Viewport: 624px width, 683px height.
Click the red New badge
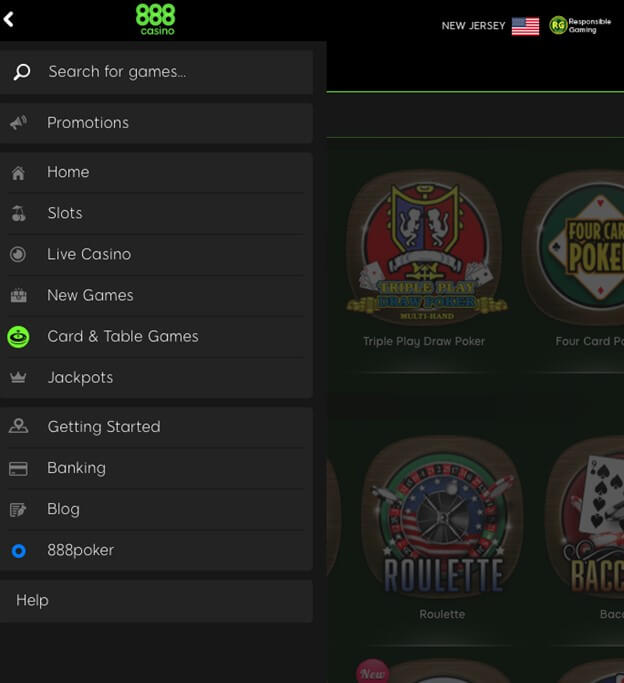tap(373, 673)
